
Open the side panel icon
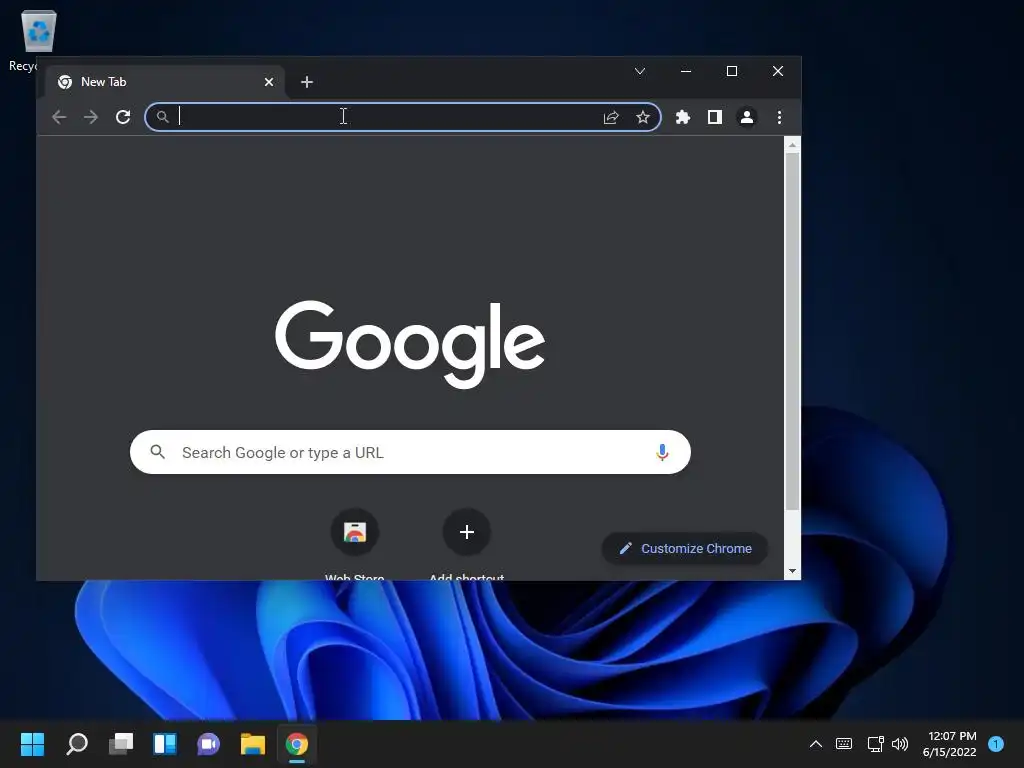(714, 117)
